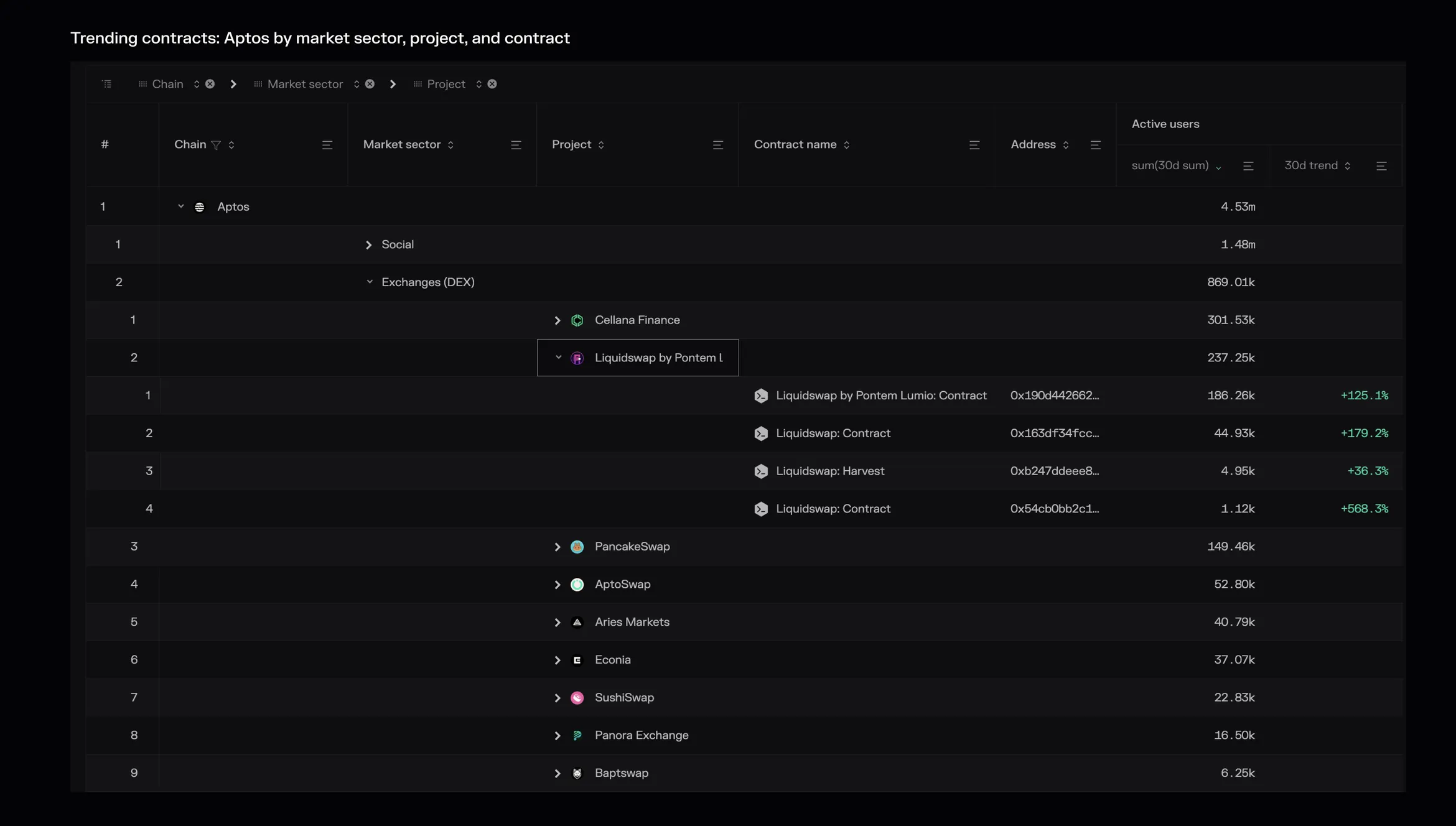Click the Econia logo icon
Viewport: 1456px width, 826px height.
577,661
